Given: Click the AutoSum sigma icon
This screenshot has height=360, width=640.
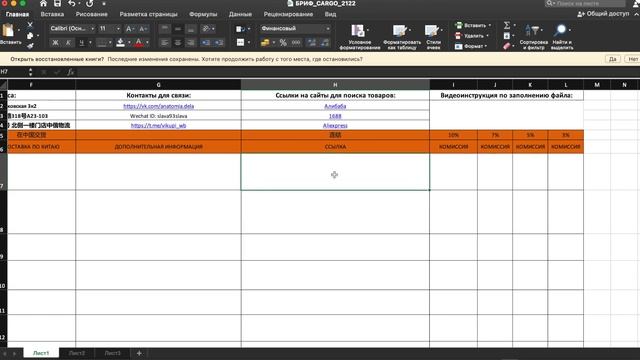Looking at the screenshot, I should [507, 25].
